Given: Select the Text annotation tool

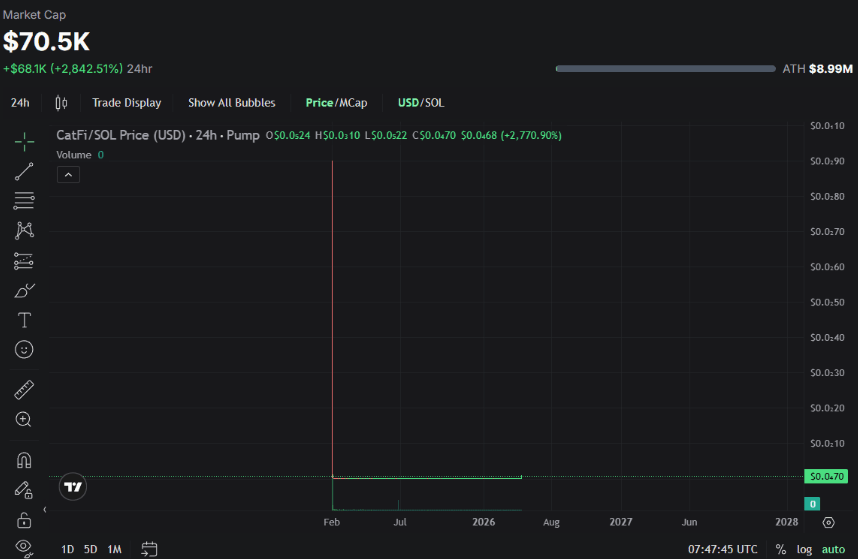Looking at the screenshot, I should click(24, 320).
